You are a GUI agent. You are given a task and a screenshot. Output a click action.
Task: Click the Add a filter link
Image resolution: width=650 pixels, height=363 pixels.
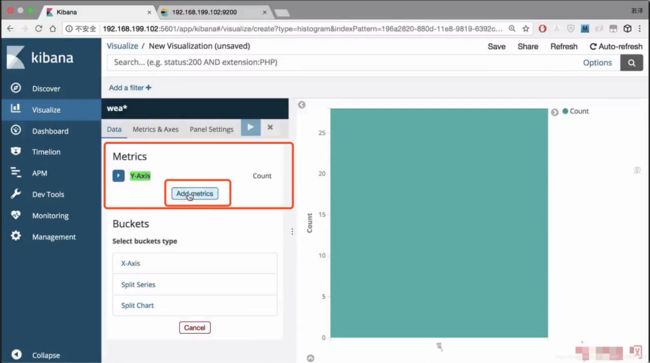130,88
